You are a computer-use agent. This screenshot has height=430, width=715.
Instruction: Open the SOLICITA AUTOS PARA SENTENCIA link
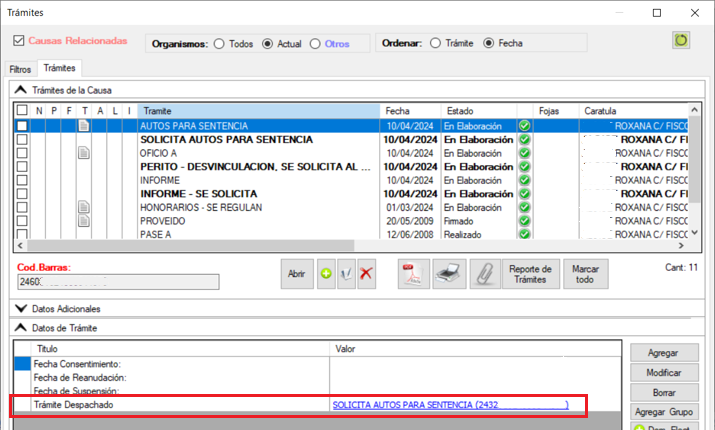[x=450, y=405]
